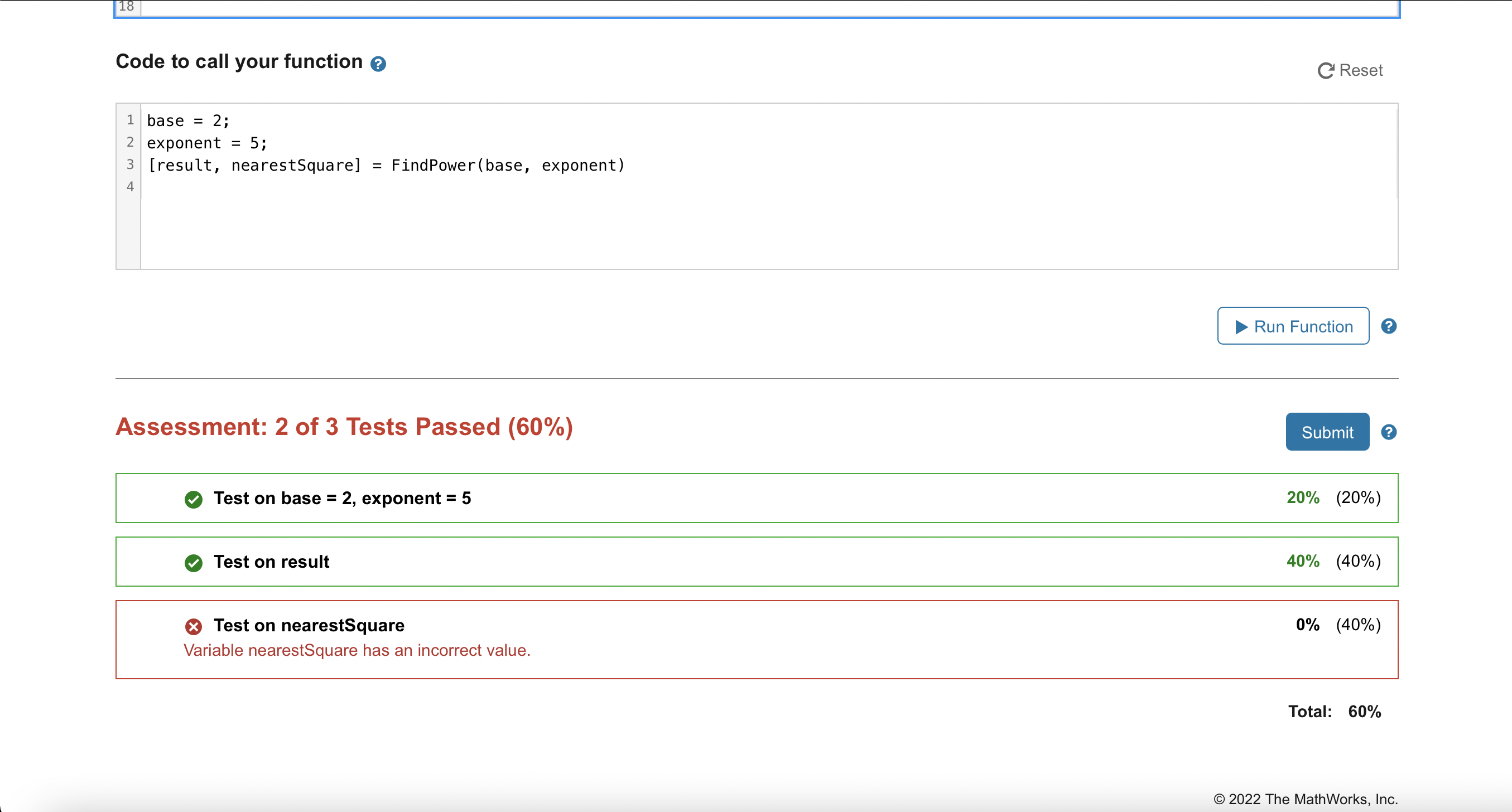1512x812 pixels.
Task: Click the Reset link to restore default code
Action: (x=1362, y=70)
